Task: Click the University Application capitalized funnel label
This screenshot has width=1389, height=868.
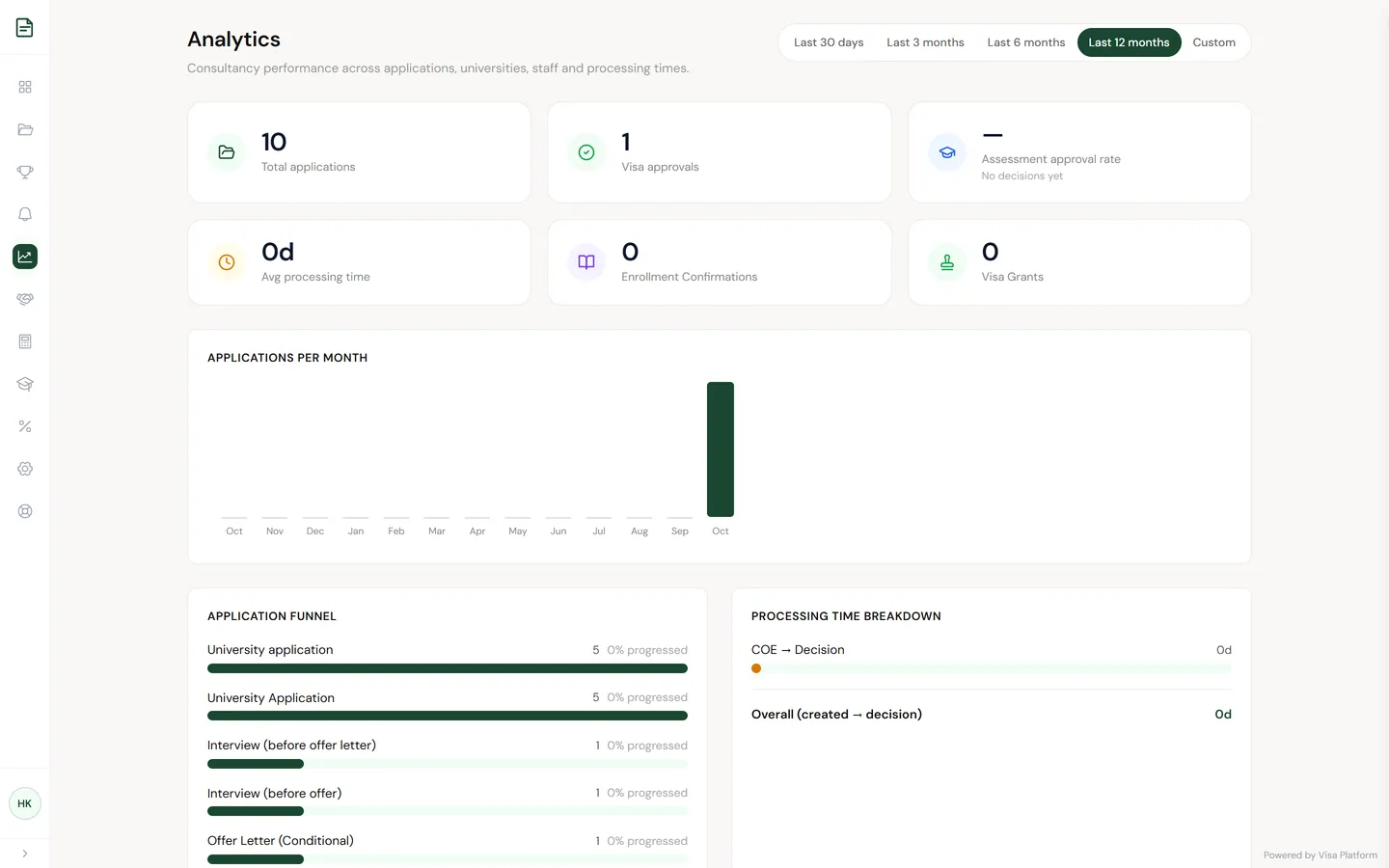Action: point(271,698)
